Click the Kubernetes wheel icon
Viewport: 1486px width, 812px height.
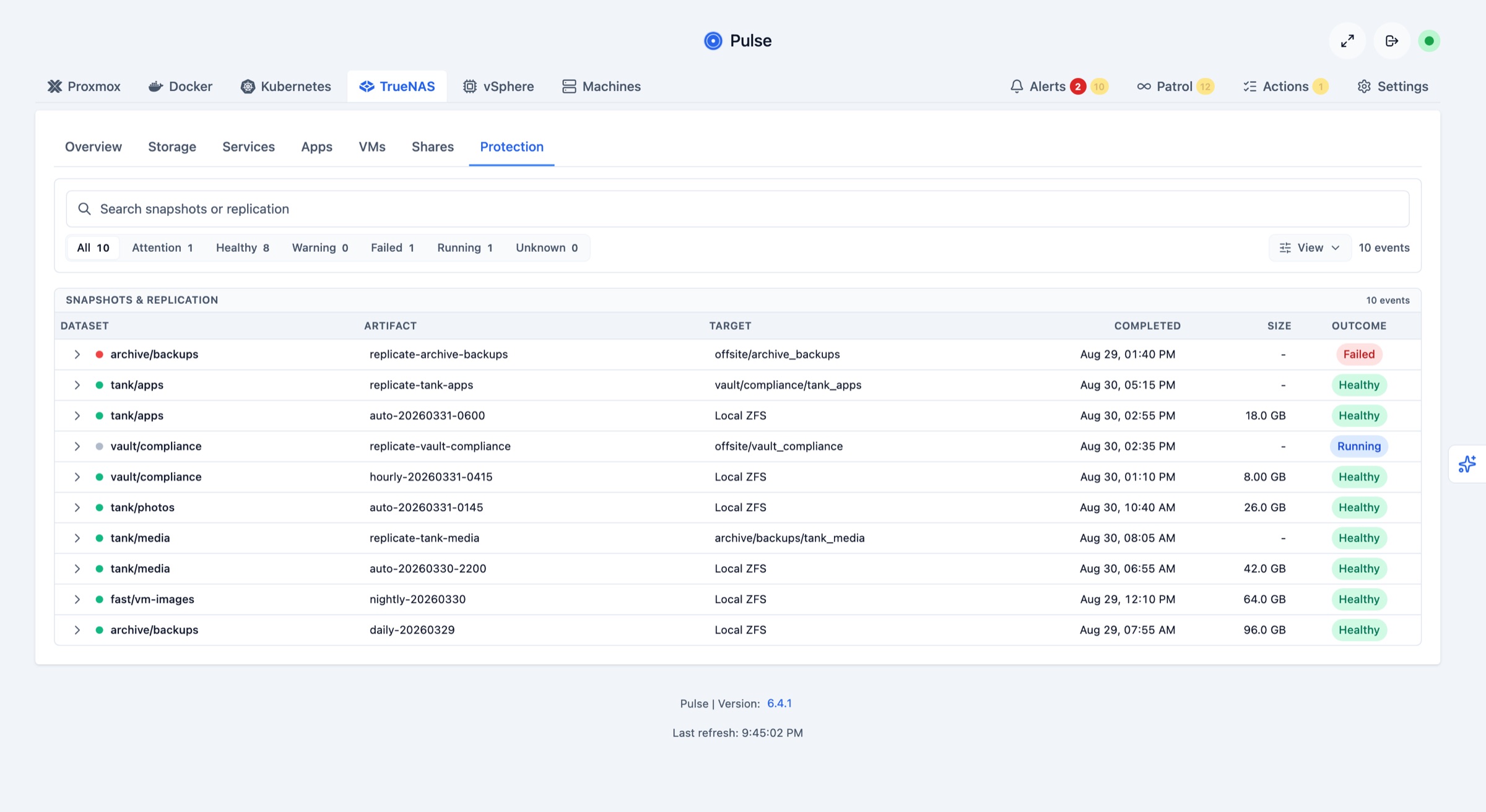pyautogui.click(x=248, y=87)
